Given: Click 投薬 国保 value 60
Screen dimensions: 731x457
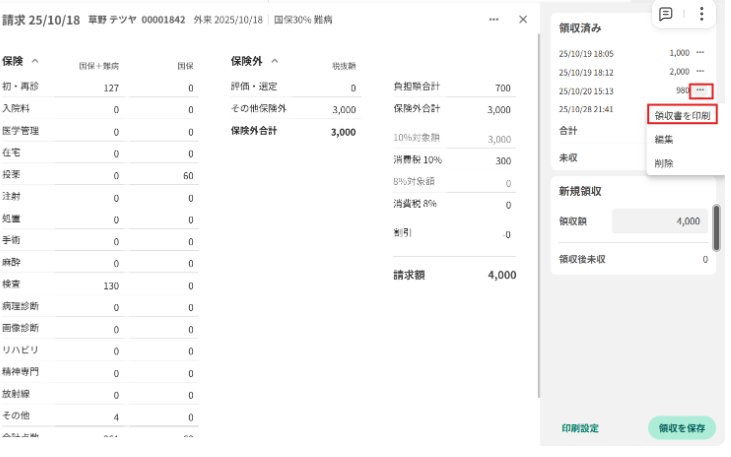Looking at the screenshot, I should point(188,176).
